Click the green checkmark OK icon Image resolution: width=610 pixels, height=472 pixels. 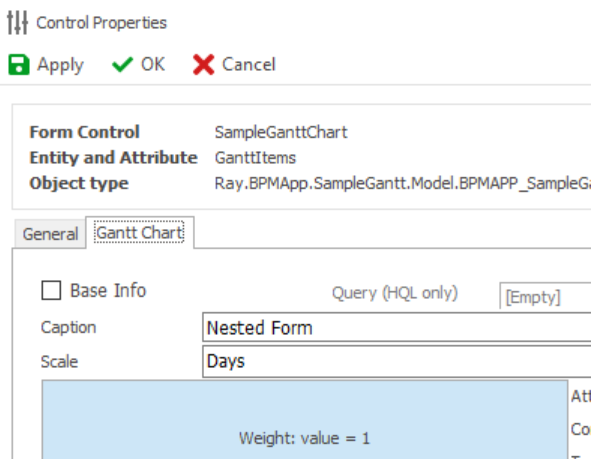[x=123, y=65]
